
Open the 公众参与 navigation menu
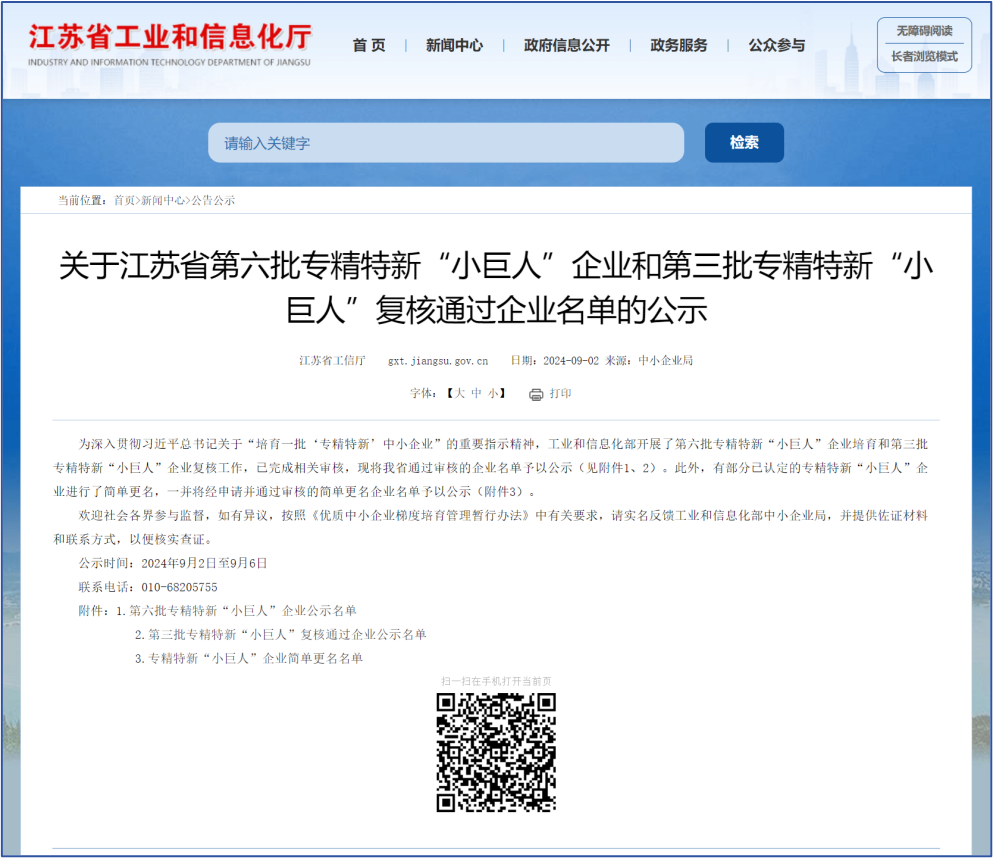click(776, 45)
